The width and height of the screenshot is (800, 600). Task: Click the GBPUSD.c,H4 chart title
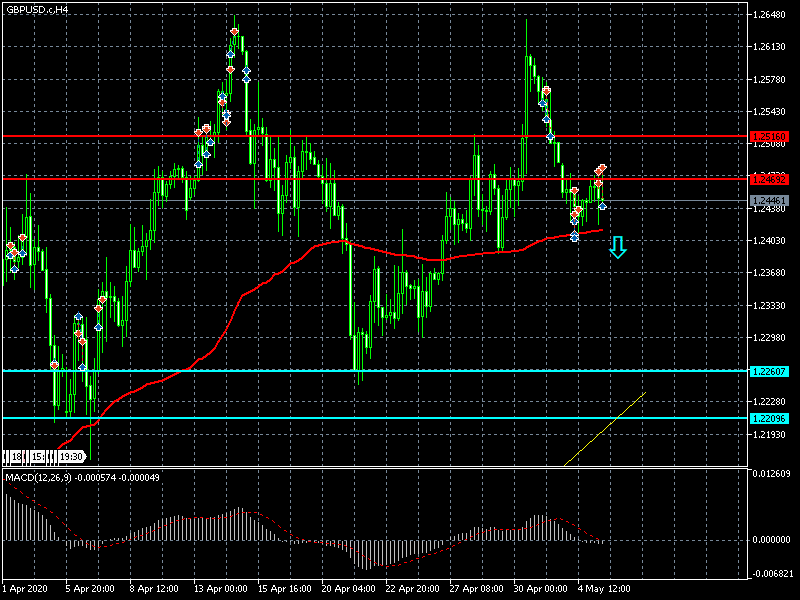tap(38, 9)
